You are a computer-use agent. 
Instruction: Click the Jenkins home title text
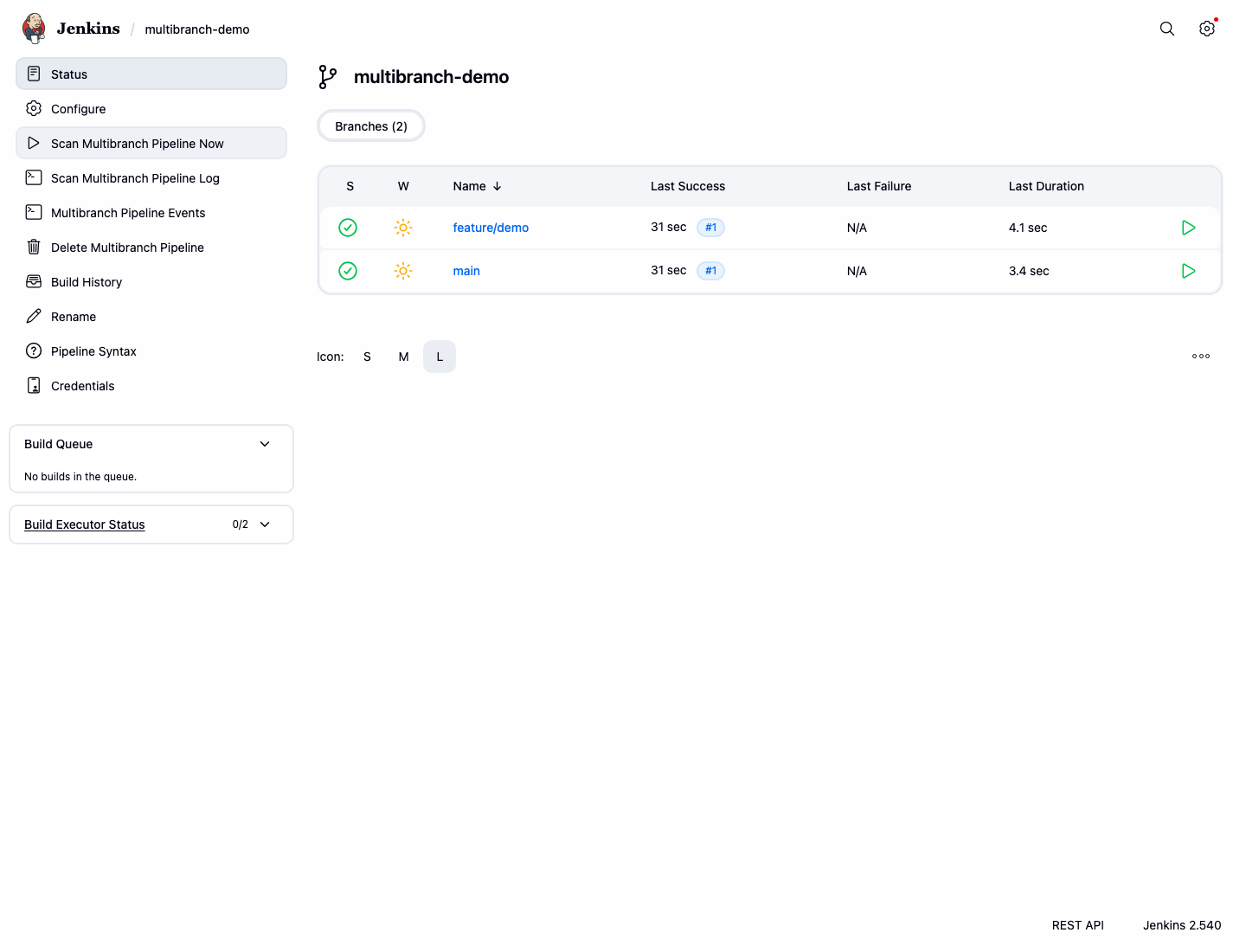88,29
